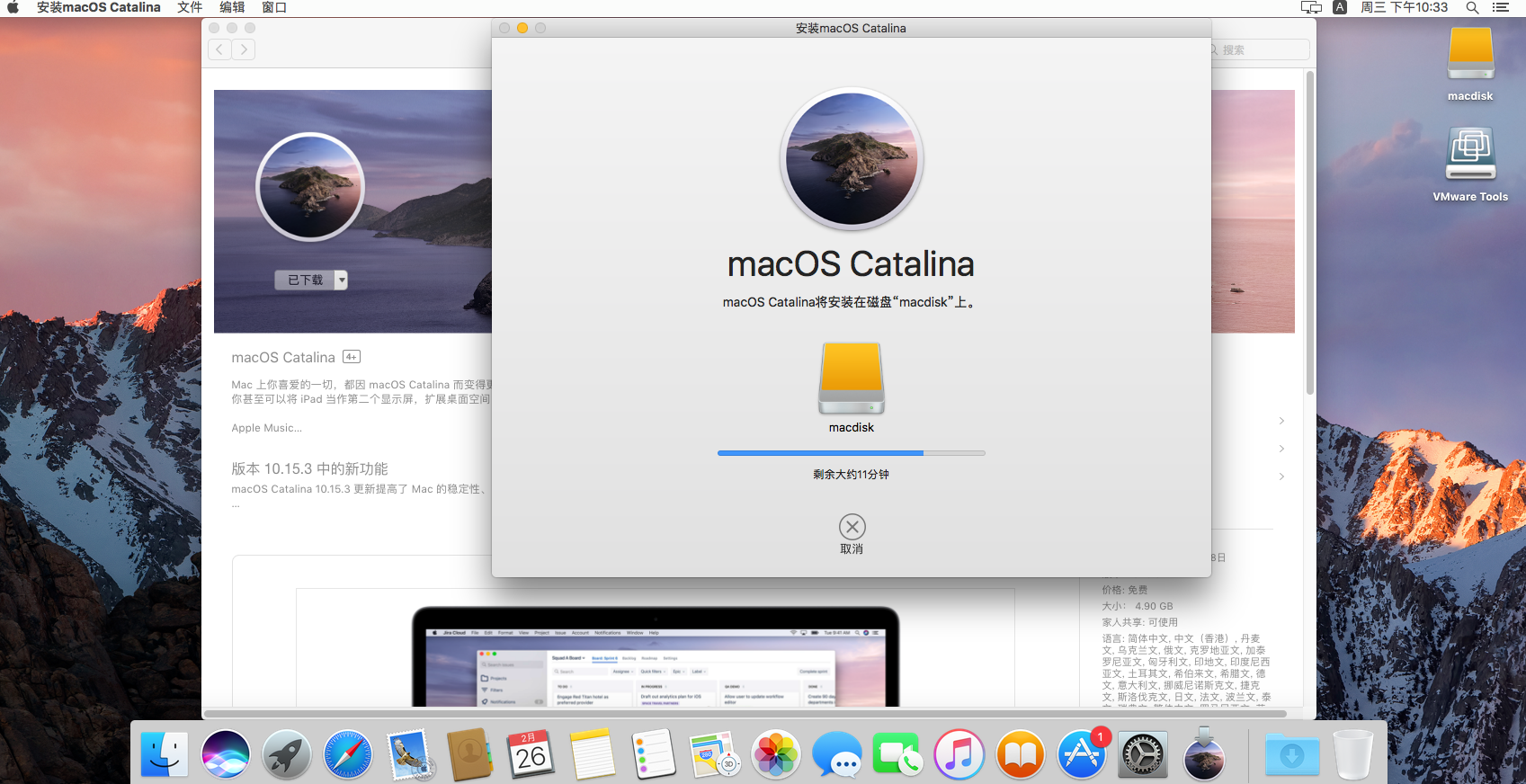Click the App Store horizontal scrollbar
This screenshot has height=784, width=1526.
pos(745,714)
